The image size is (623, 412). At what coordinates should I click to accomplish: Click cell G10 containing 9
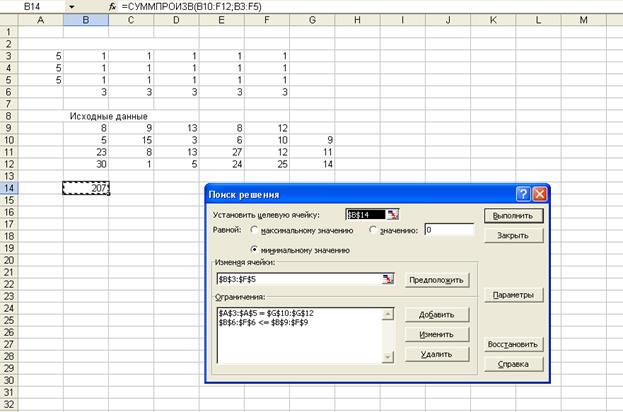[x=312, y=140]
